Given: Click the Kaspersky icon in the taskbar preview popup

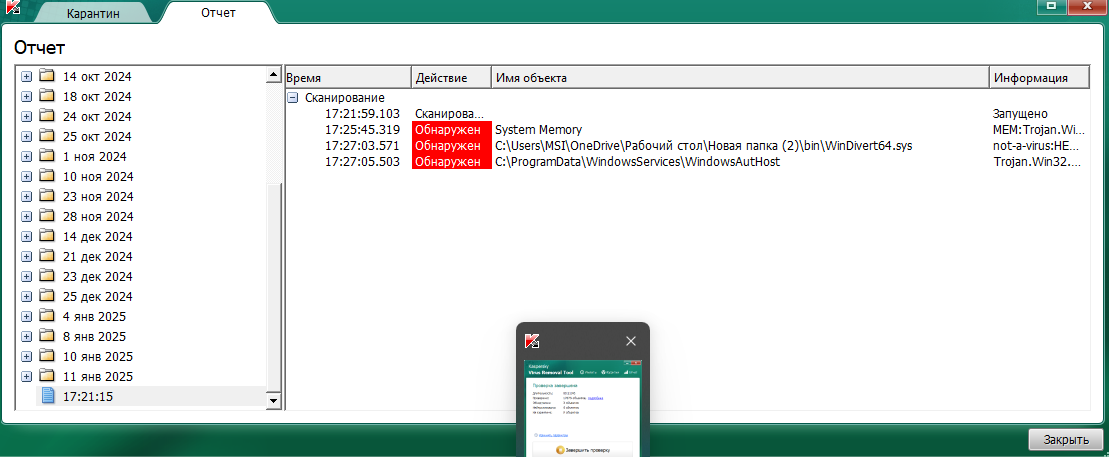Looking at the screenshot, I should 533,341.
